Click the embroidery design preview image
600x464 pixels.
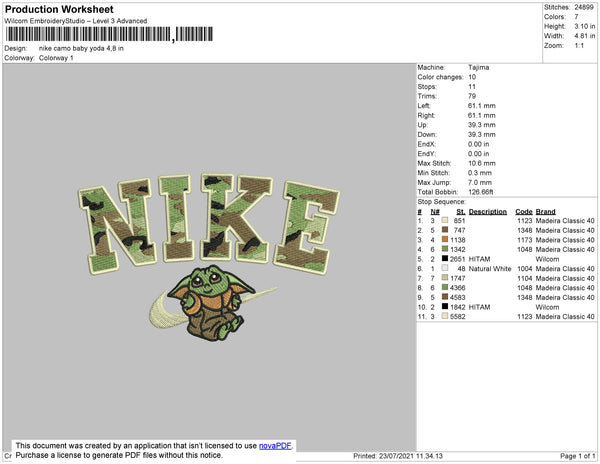[x=209, y=258]
